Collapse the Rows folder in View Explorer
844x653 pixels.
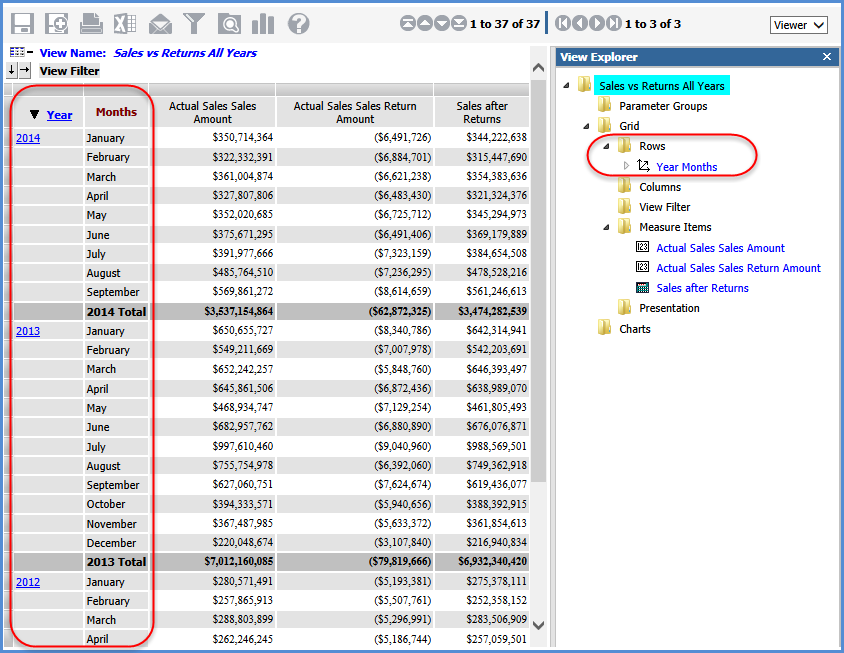point(607,146)
